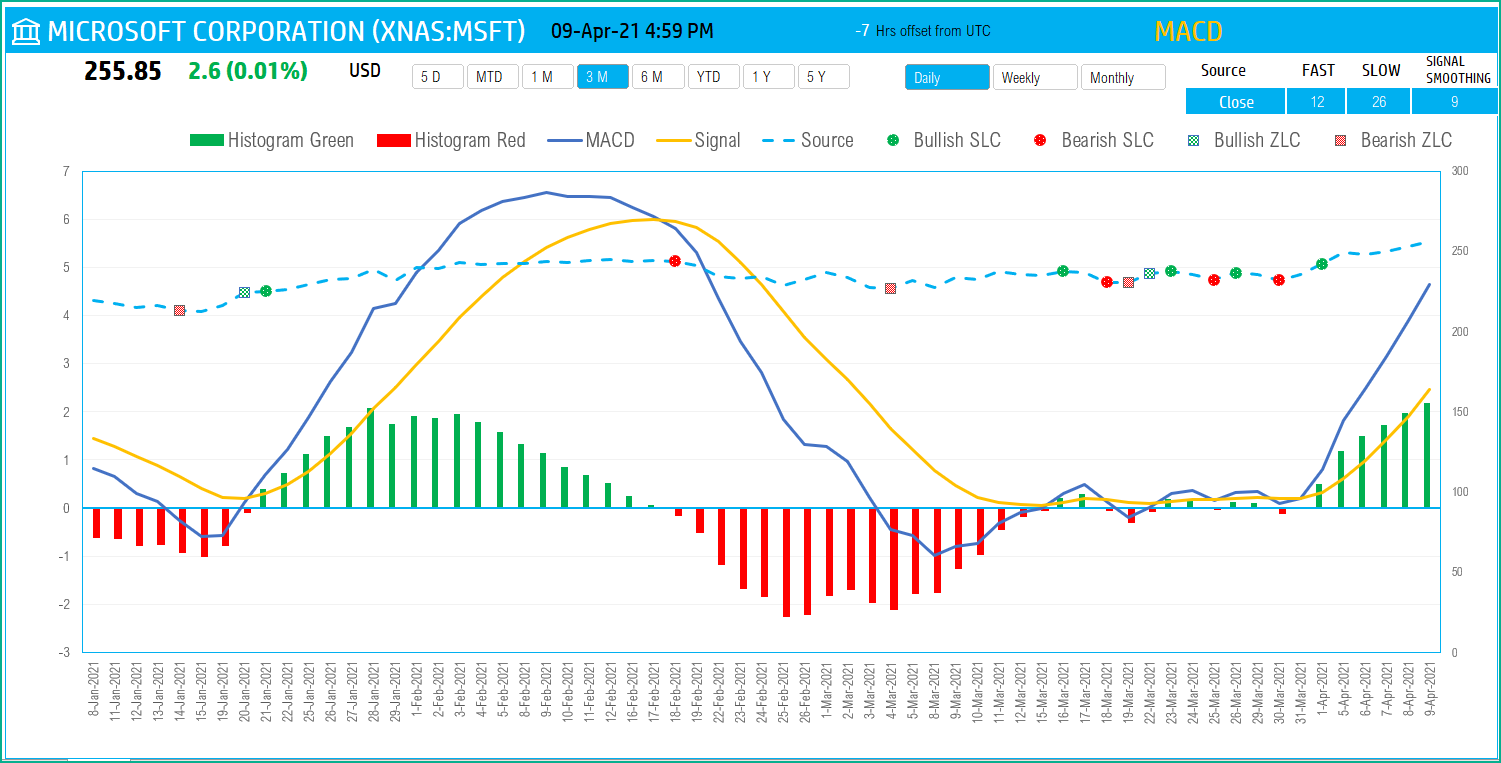The image size is (1501, 763).
Task: Select the 3 M time range
Action: point(603,77)
